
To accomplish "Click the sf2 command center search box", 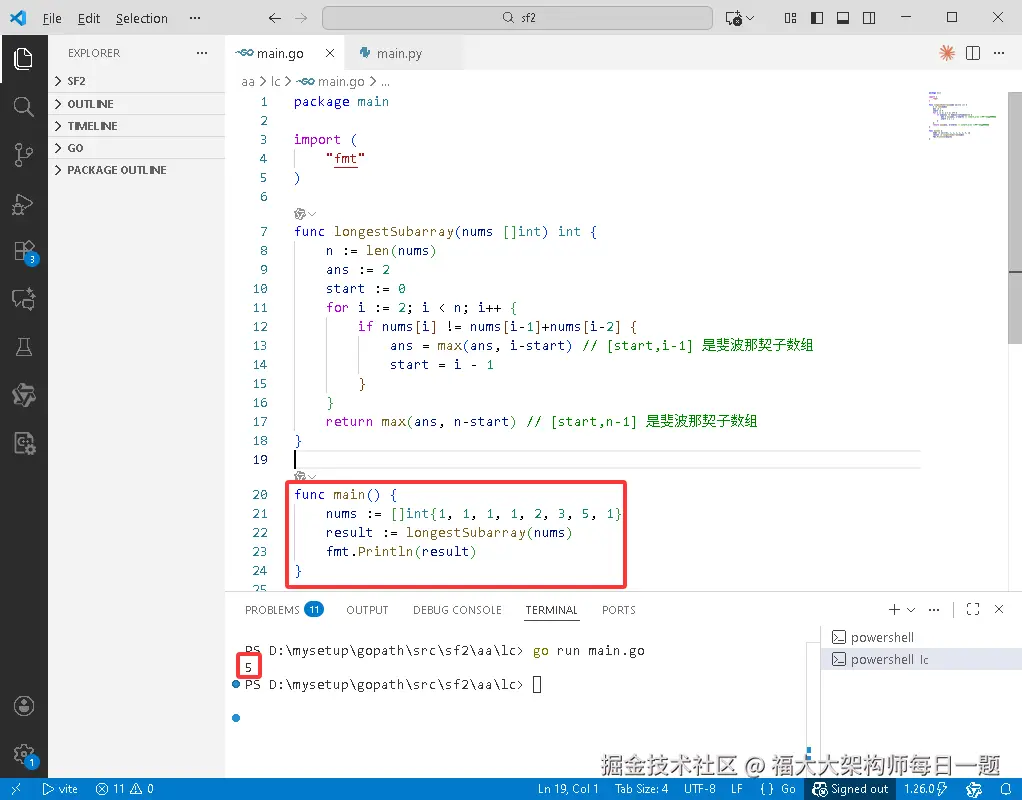I will coord(518,18).
